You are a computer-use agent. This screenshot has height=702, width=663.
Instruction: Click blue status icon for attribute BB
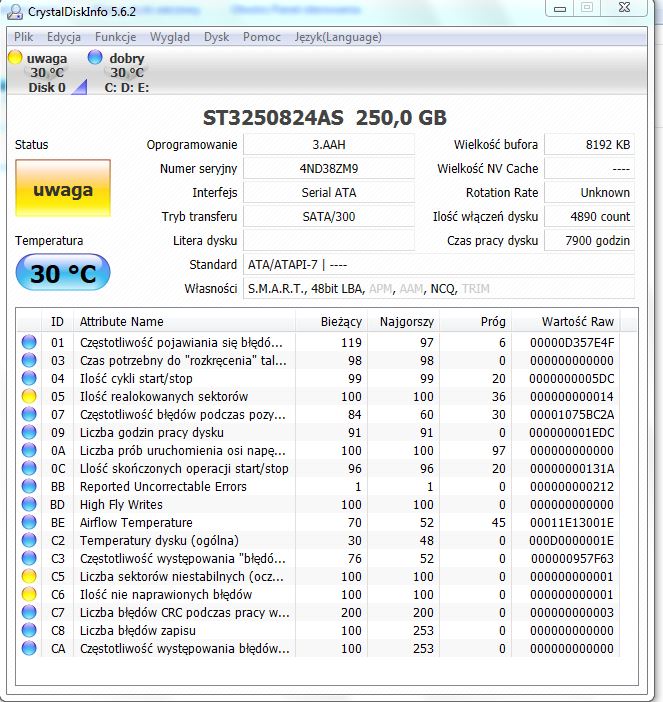[x=29, y=486]
